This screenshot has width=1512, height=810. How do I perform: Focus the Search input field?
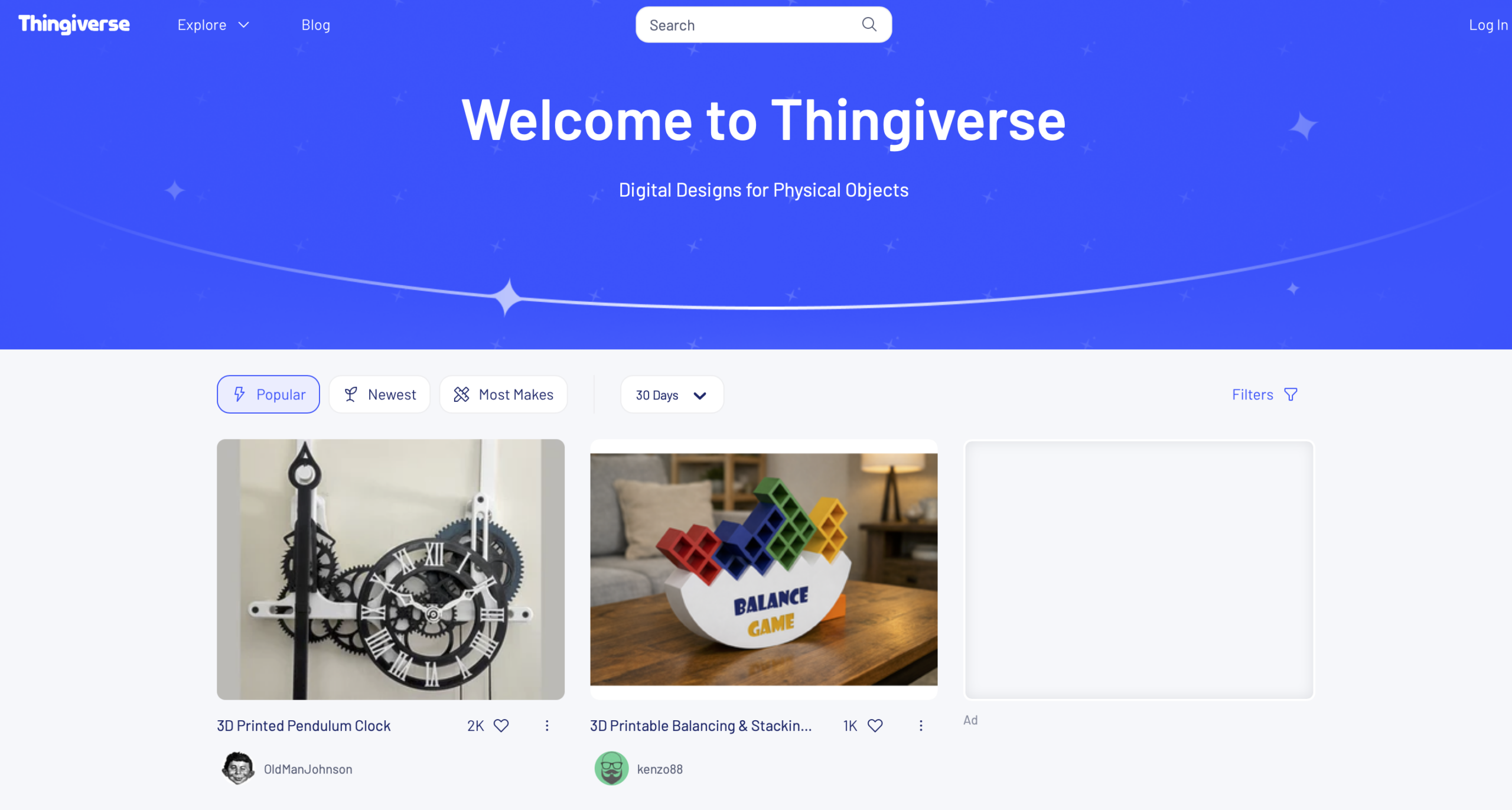pos(750,25)
